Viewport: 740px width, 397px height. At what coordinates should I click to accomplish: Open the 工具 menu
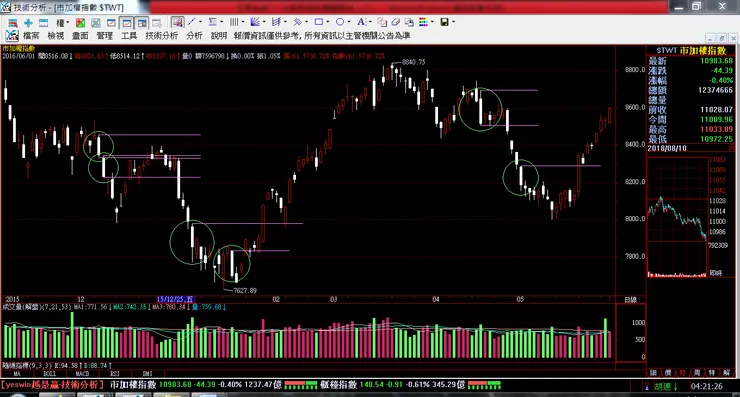129,36
